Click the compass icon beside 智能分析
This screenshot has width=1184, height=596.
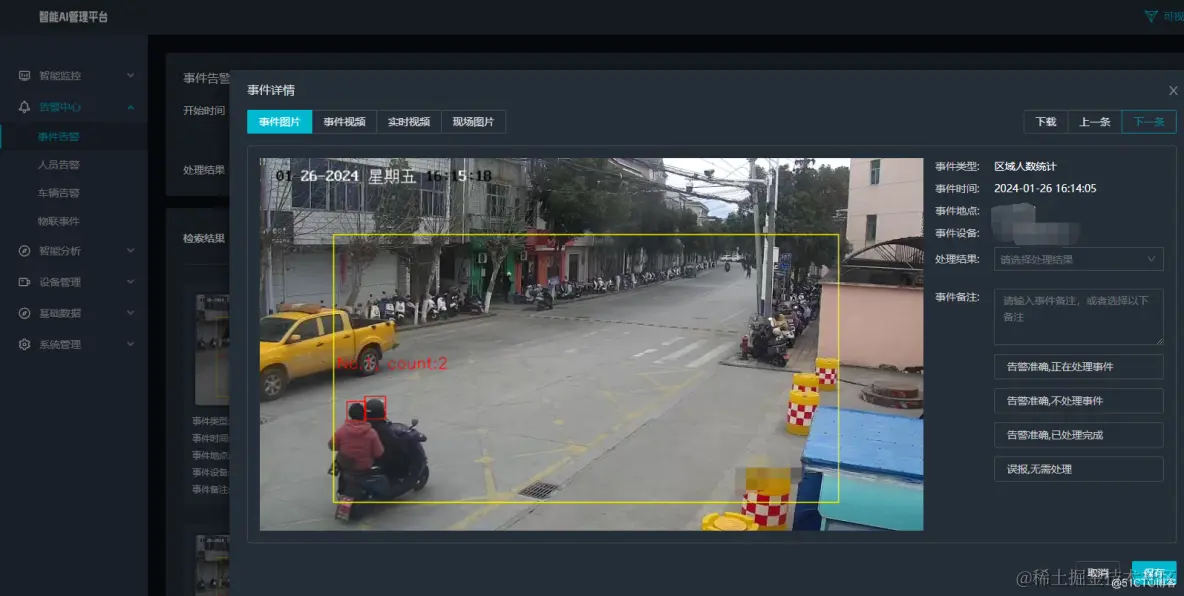pos(24,251)
